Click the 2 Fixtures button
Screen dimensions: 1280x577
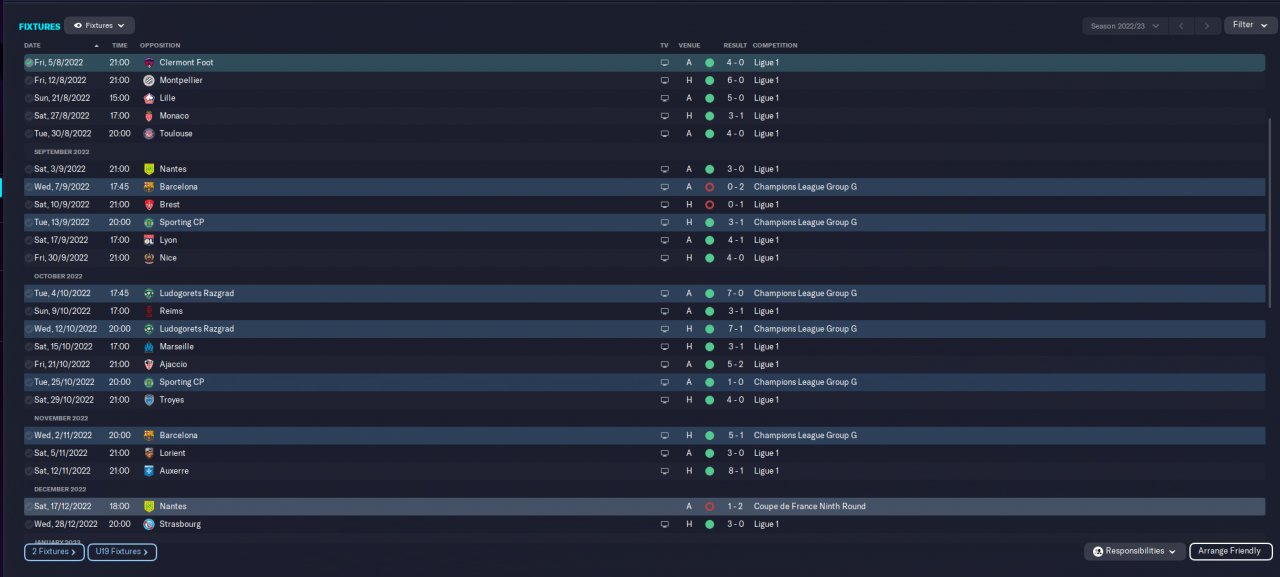point(52,551)
